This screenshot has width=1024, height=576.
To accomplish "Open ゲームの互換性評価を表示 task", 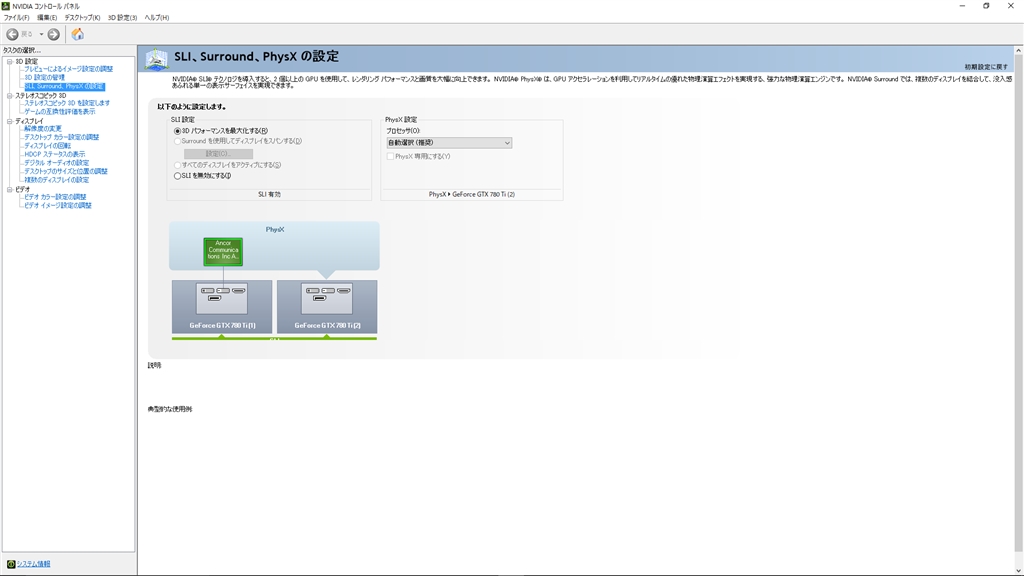I will tap(59, 112).
